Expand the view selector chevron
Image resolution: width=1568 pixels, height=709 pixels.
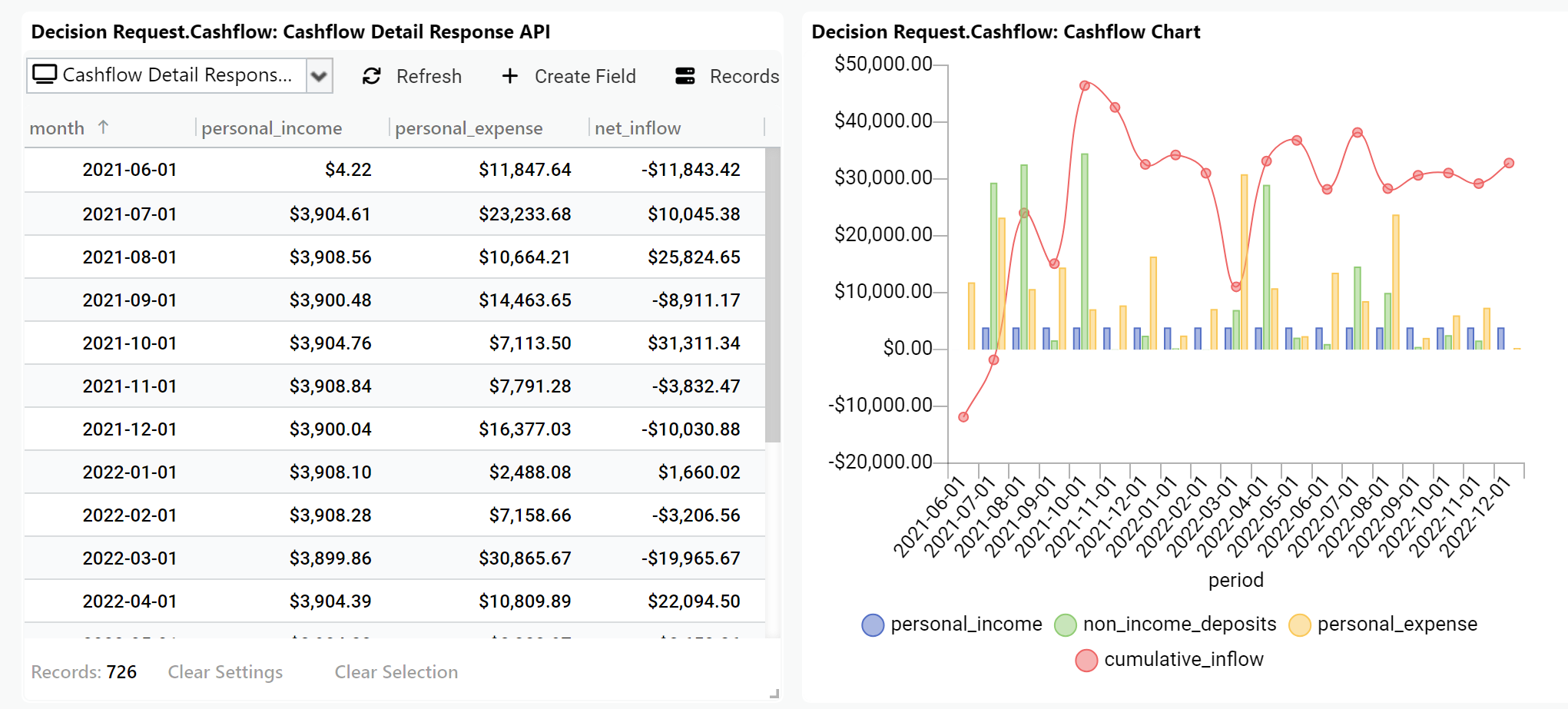pos(319,76)
